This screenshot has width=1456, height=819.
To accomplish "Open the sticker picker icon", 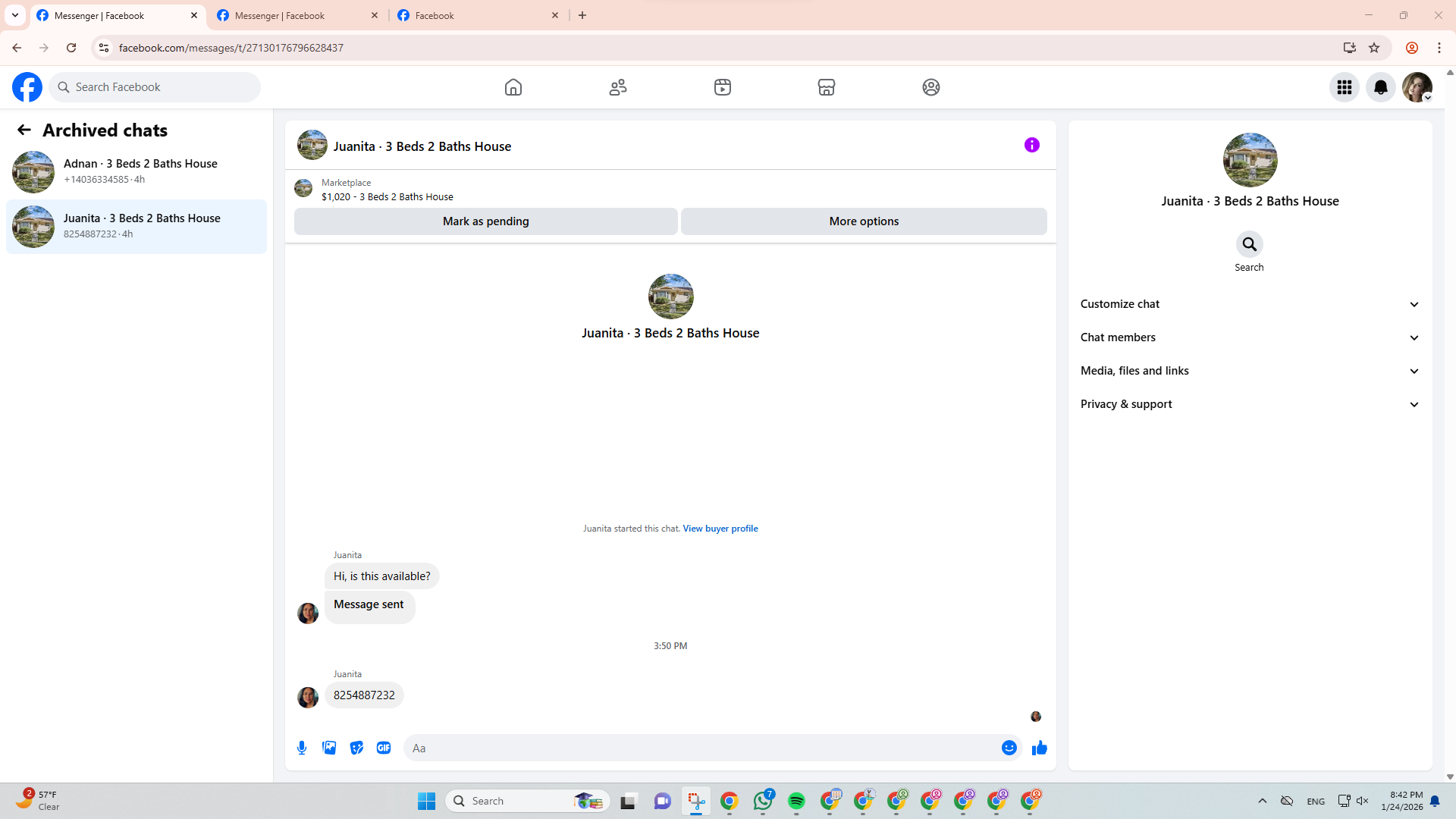I will [356, 748].
